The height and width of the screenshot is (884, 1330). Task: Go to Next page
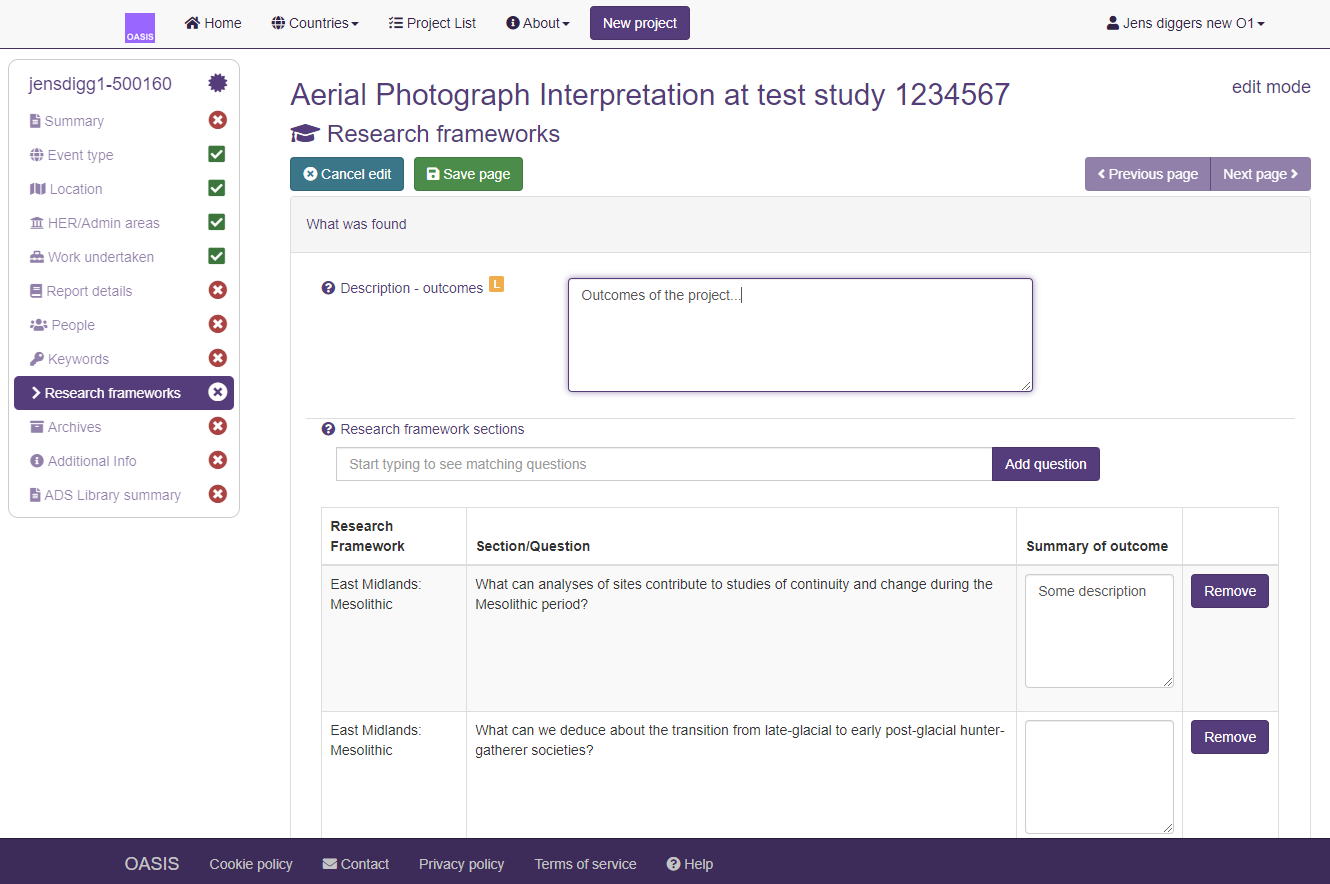pos(1260,174)
